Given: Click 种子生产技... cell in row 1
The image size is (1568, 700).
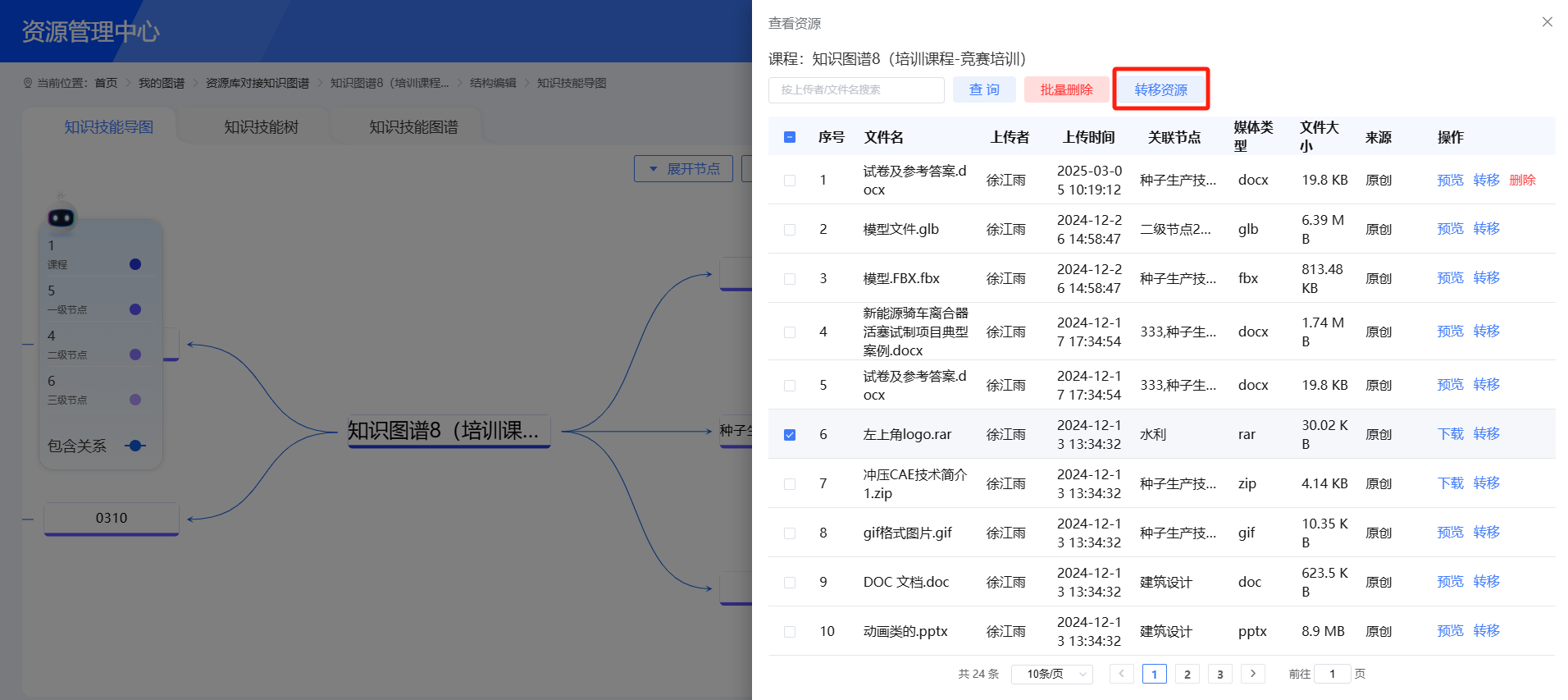Looking at the screenshot, I should [x=1178, y=180].
